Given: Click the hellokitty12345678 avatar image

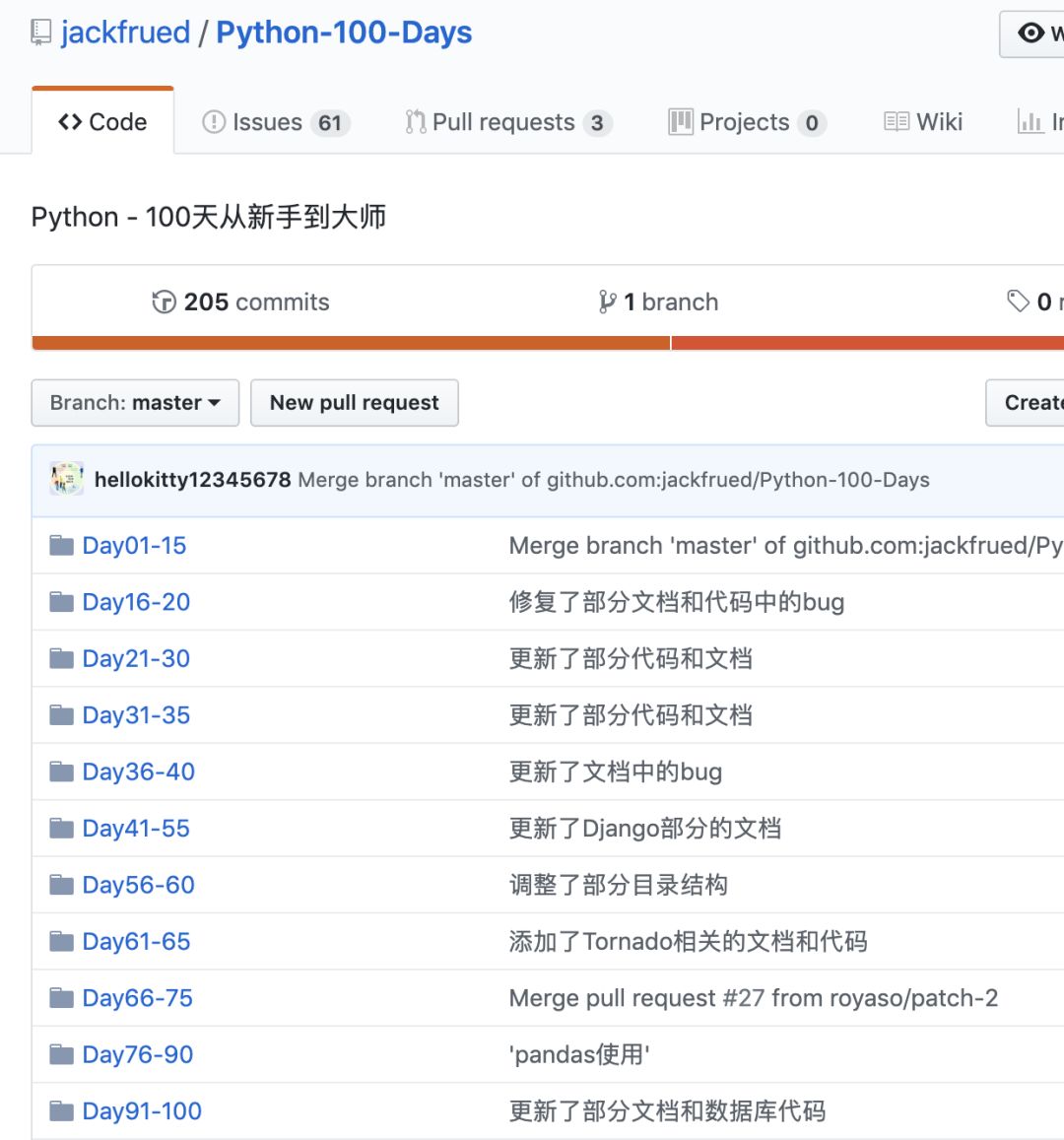Looking at the screenshot, I should (x=67, y=479).
